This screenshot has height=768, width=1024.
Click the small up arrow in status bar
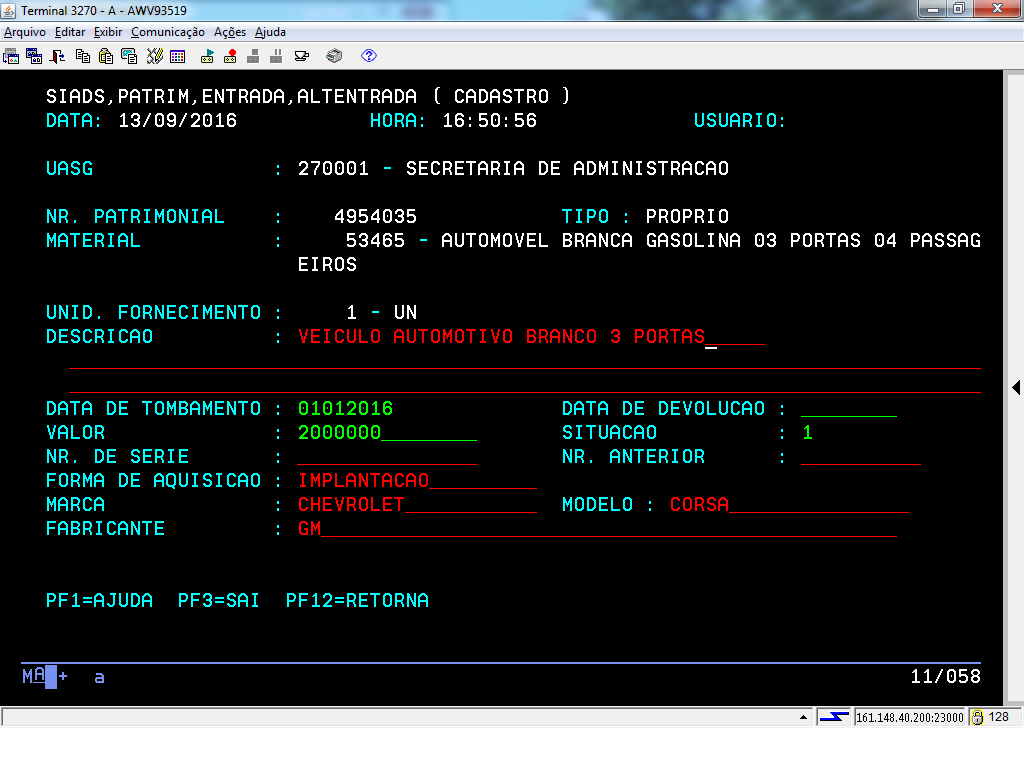pyautogui.click(x=803, y=717)
